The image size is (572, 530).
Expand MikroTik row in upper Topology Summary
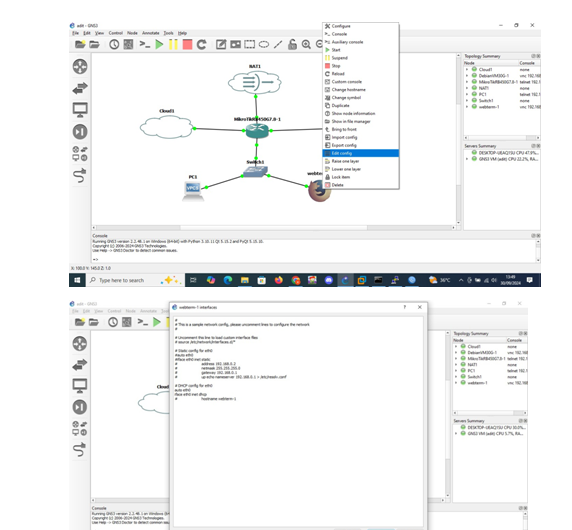pos(467,82)
